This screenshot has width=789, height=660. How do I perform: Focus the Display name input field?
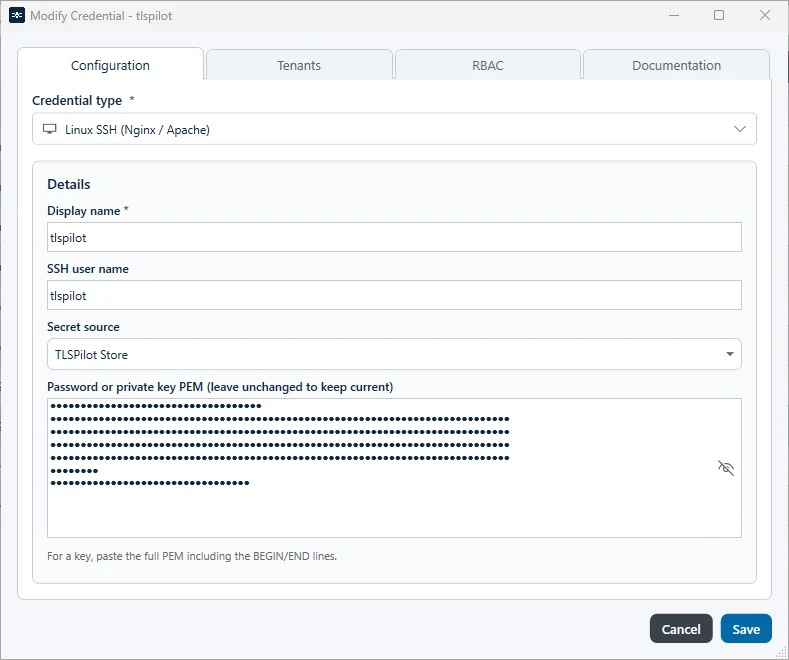point(394,237)
